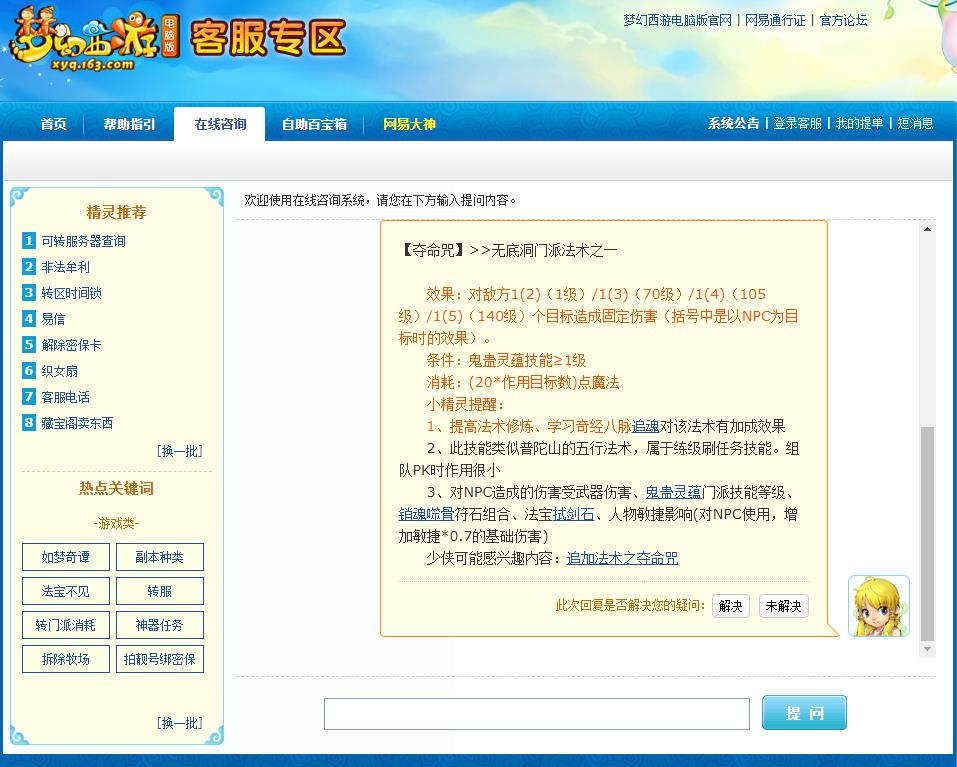Select recommendation 转区时间锁
The image size is (957, 767).
coord(71,293)
